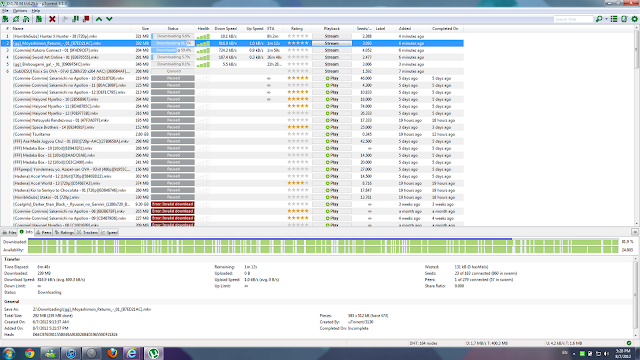Viewport: 640px width, 360px height.
Task: Open Google Chrome from the taskbar
Action: [x=29, y=353]
